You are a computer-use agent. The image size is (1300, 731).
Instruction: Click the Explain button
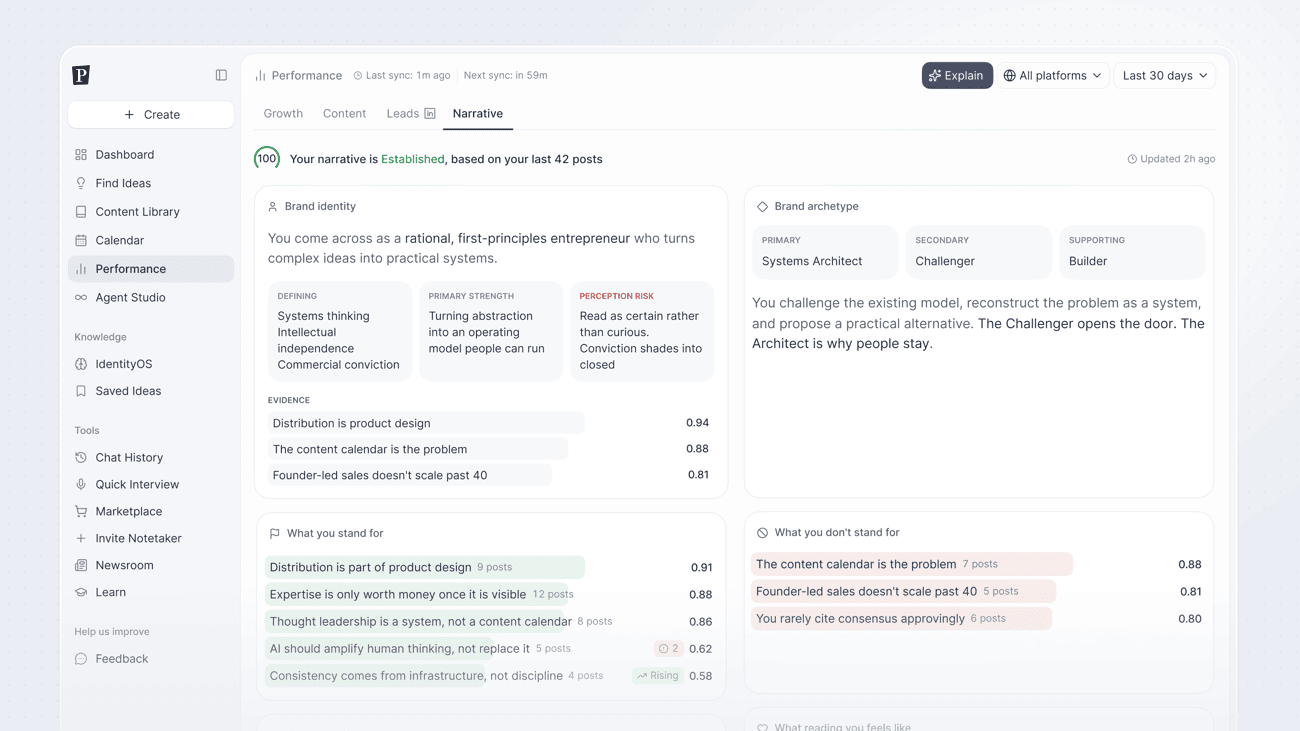point(957,76)
